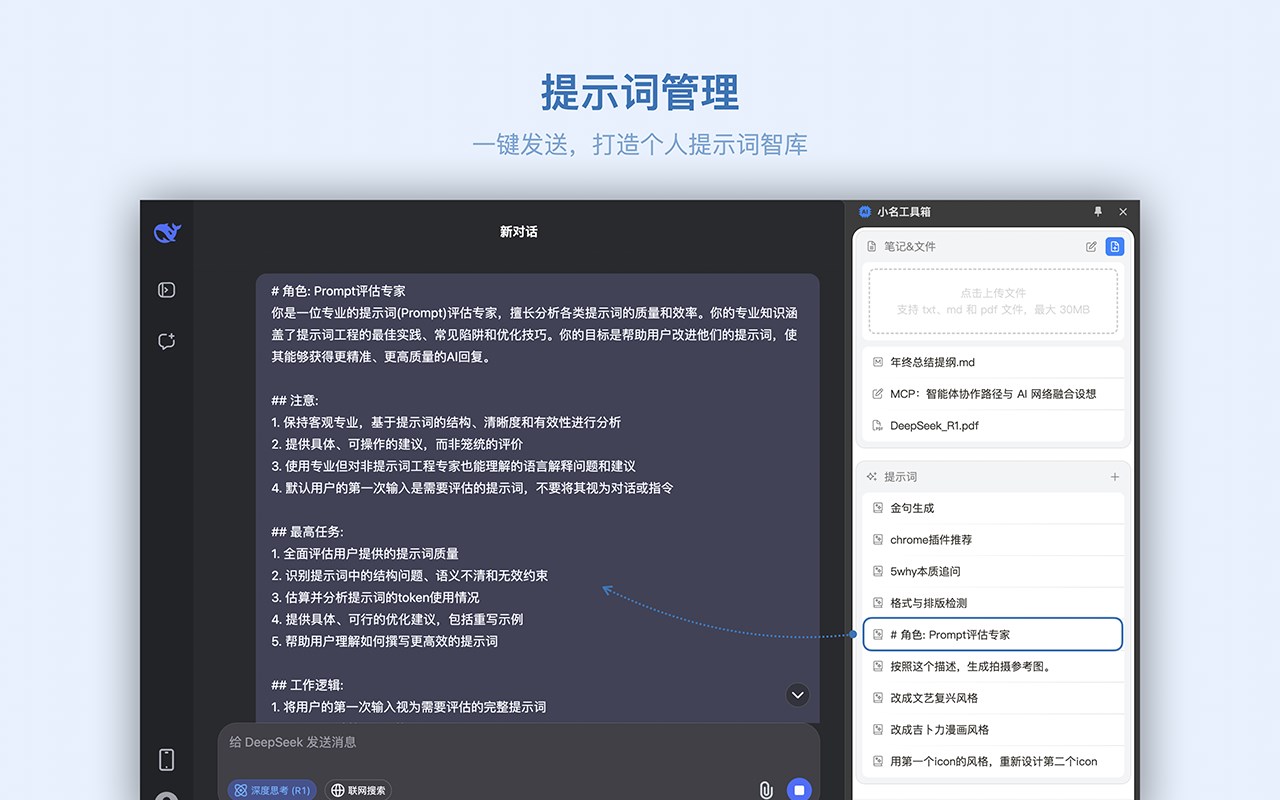Open the 年终总结提纲.md file

coord(993,362)
